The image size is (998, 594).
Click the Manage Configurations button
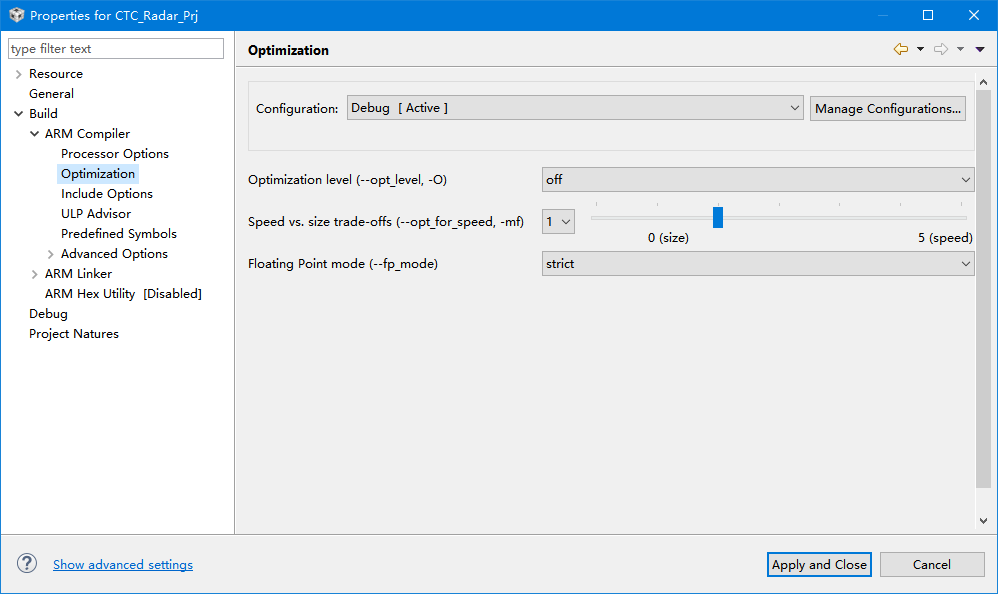click(x=888, y=108)
